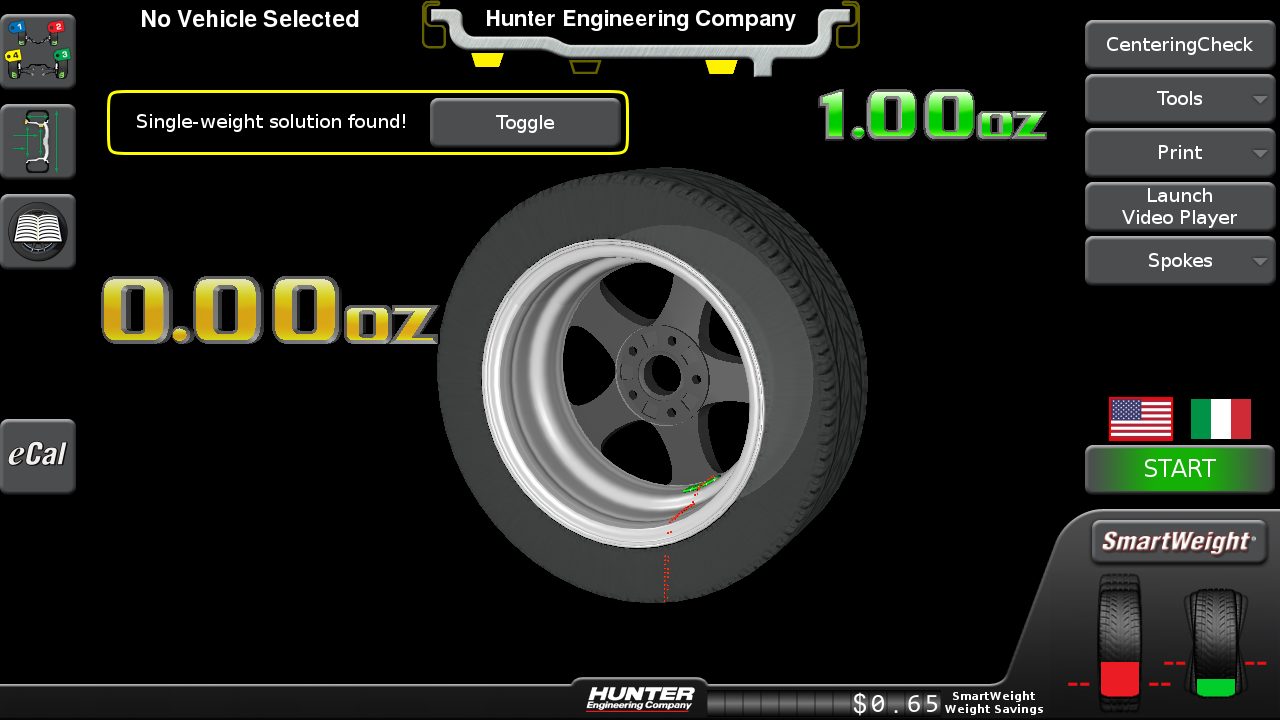Click the $0.65 savings amount
Image resolution: width=1280 pixels, height=720 pixels.
click(896, 703)
